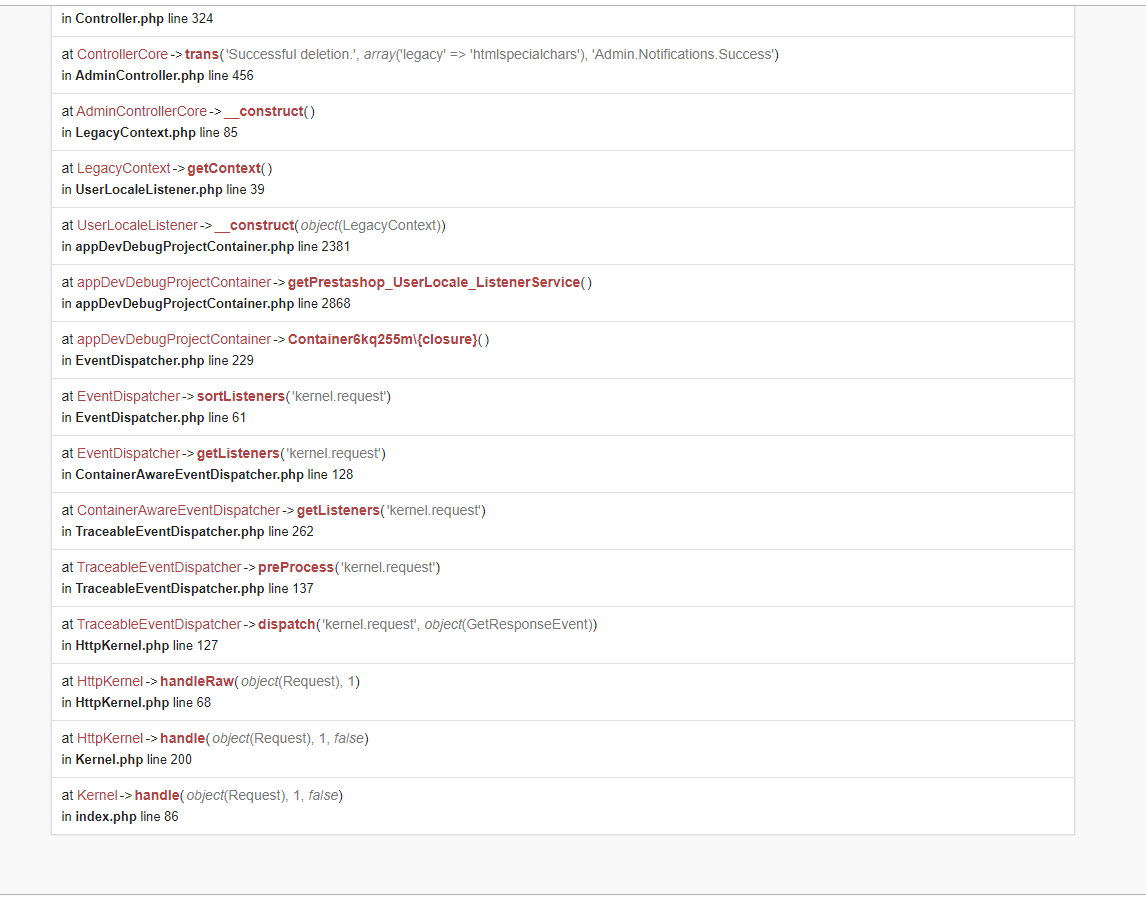Click the 'Admin.Notifications.Success' argument
Viewport: 1146px width, 897px height.
683,54
